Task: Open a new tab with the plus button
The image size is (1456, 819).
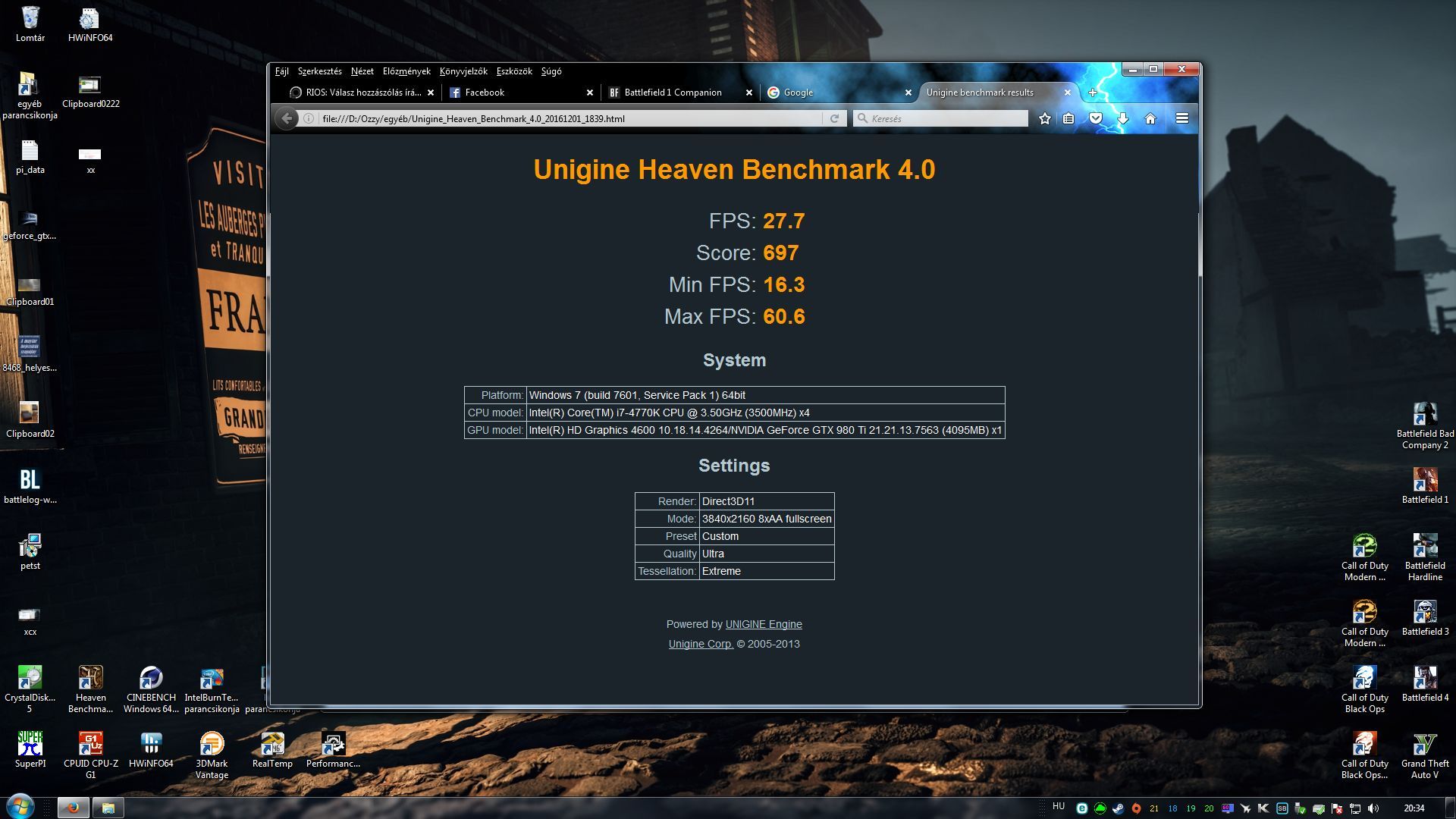Action: tap(1093, 93)
